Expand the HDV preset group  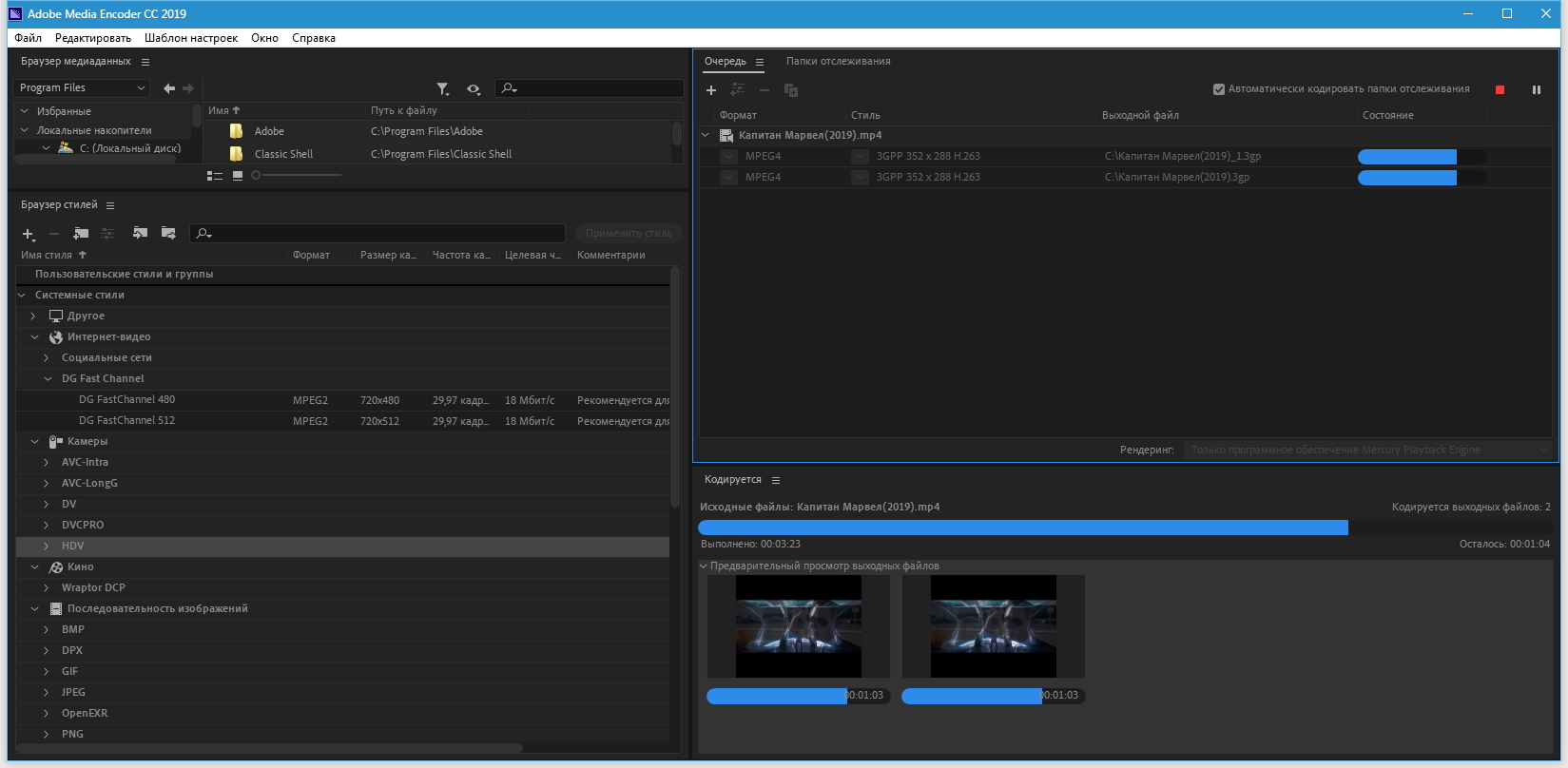pyautogui.click(x=47, y=547)
